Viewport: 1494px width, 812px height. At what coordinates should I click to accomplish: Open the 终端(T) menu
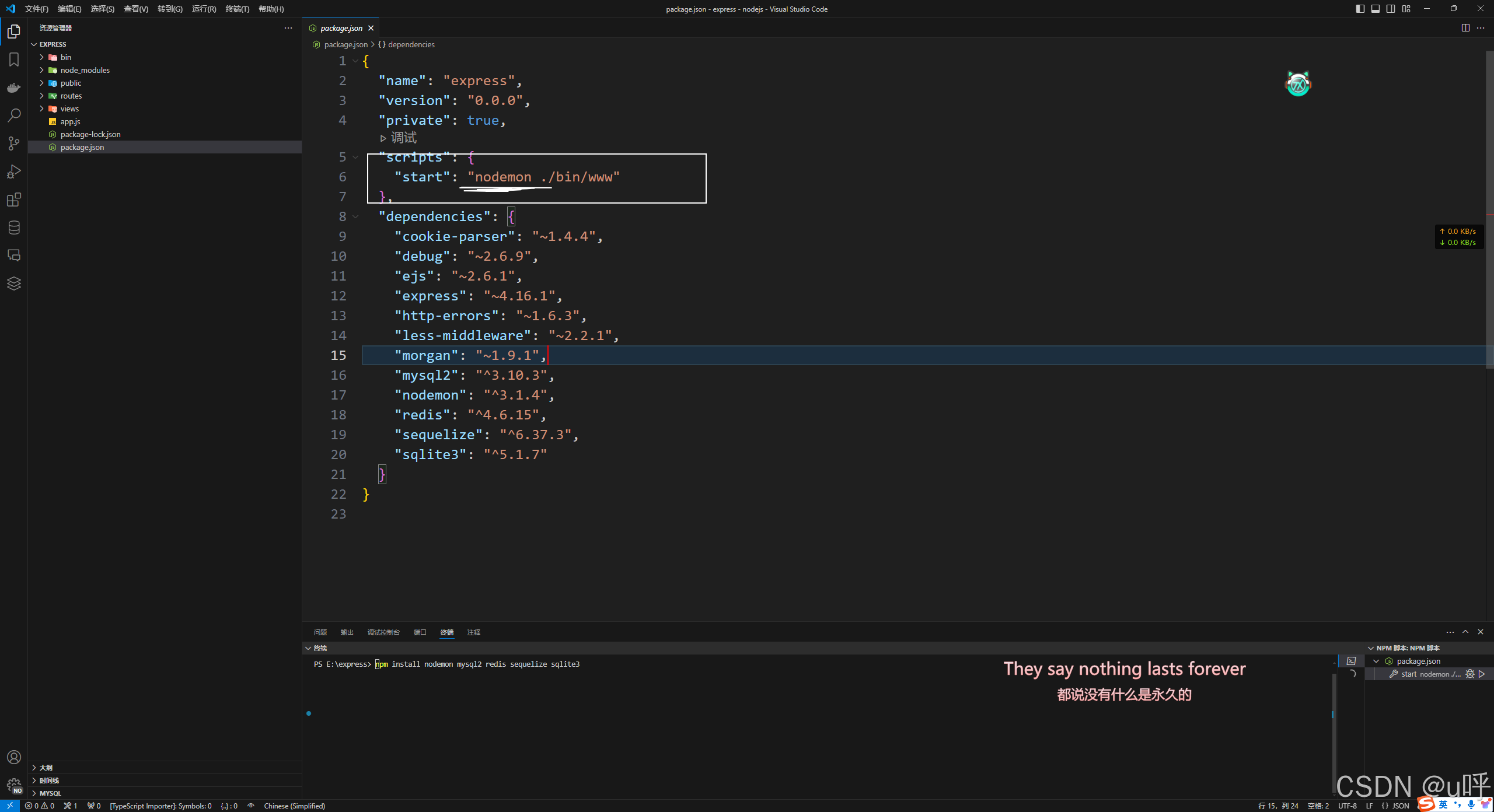237,9
